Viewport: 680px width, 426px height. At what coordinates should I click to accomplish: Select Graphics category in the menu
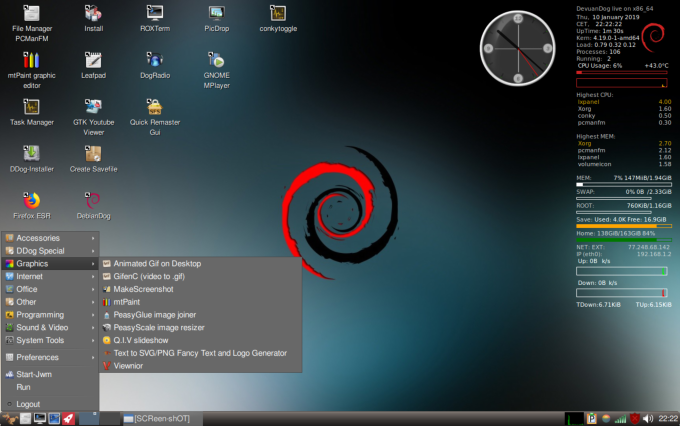point(50,263)
